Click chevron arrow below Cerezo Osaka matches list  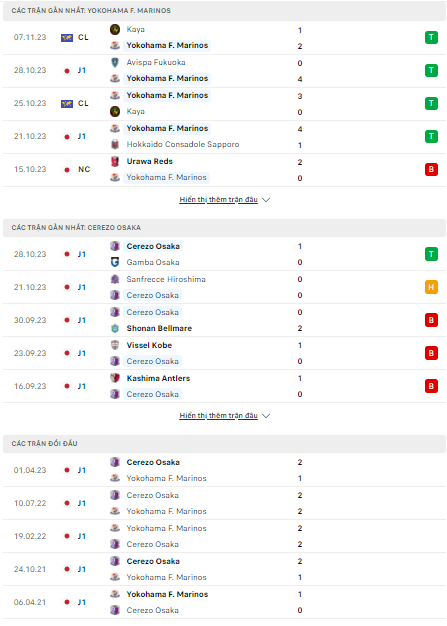point(266,416)
